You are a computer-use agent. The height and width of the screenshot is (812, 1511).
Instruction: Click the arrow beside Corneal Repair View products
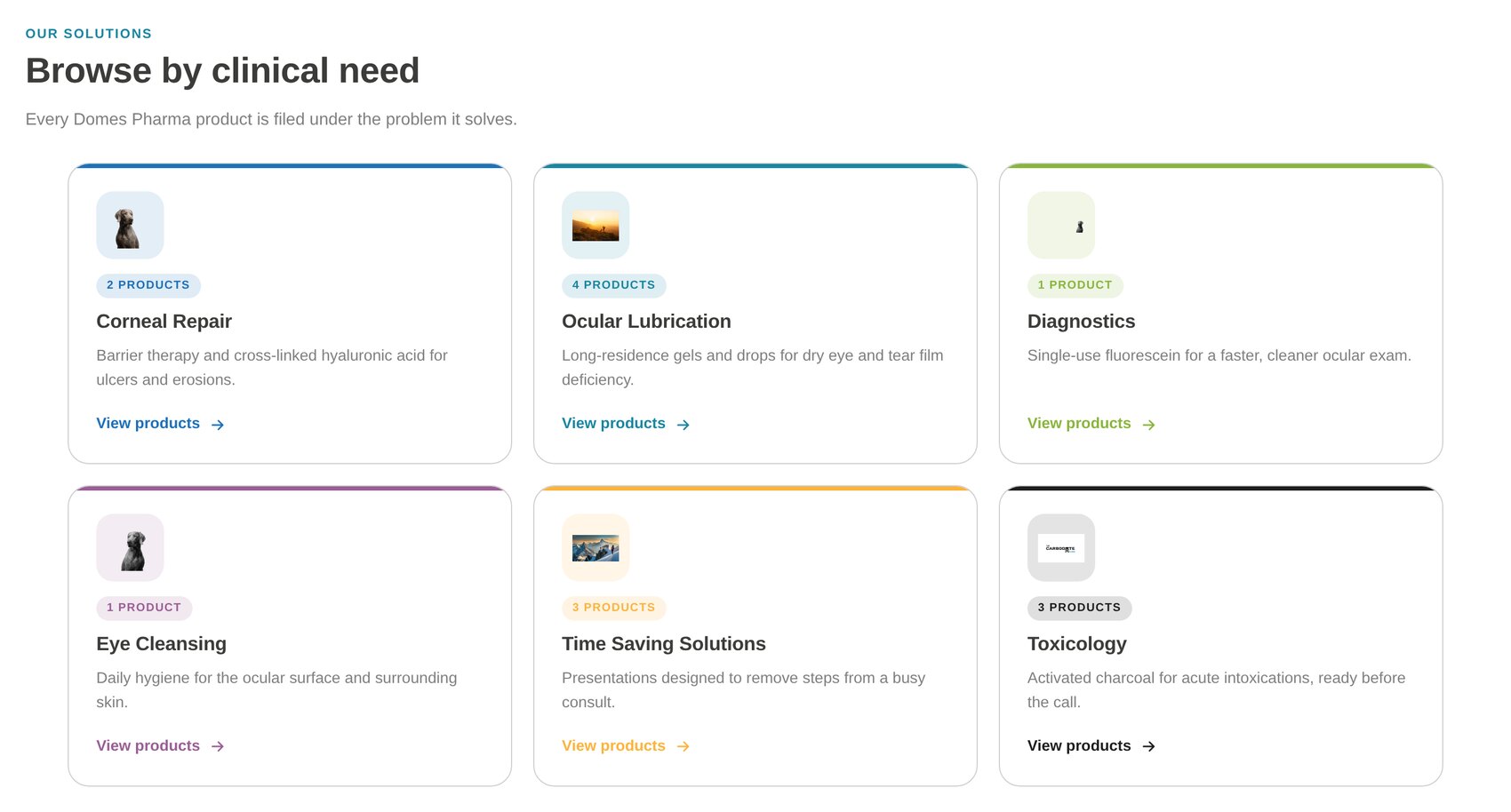pyautogui.click(x=218, y=425)
